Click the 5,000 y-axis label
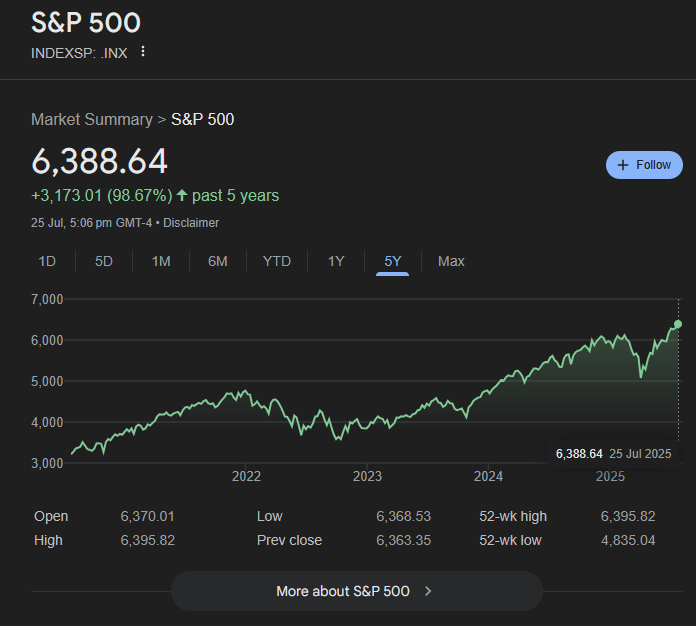696x626 pixels. [47, 381]
